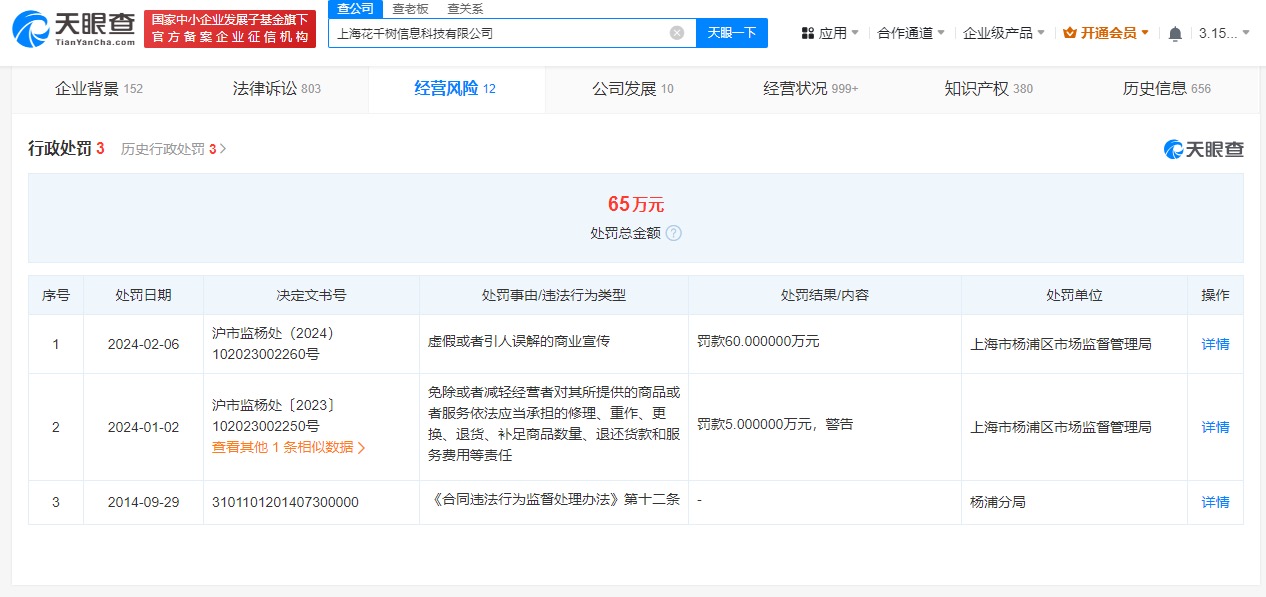This screenshot has height=597, width=1266.
Task: Open the notification bell icon
Action: (x=1175, y=33)
